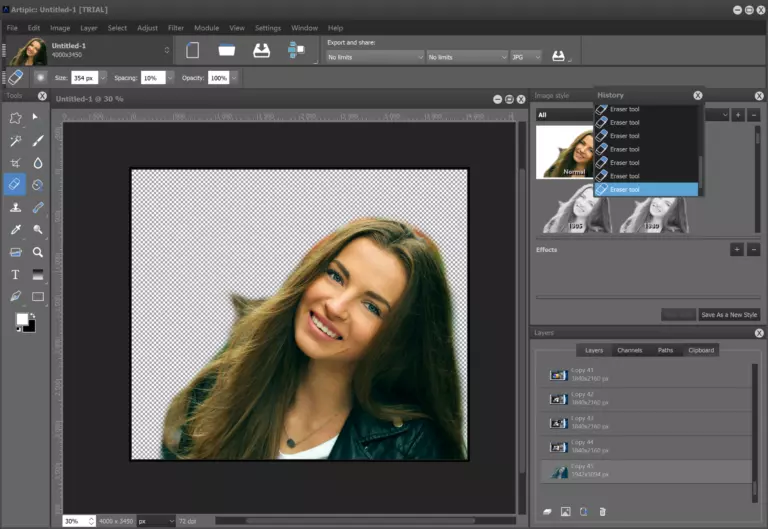Viewport: 768px width, 529px height.
Task: Click the foreground white color swatch
Action: coord(21,320)
